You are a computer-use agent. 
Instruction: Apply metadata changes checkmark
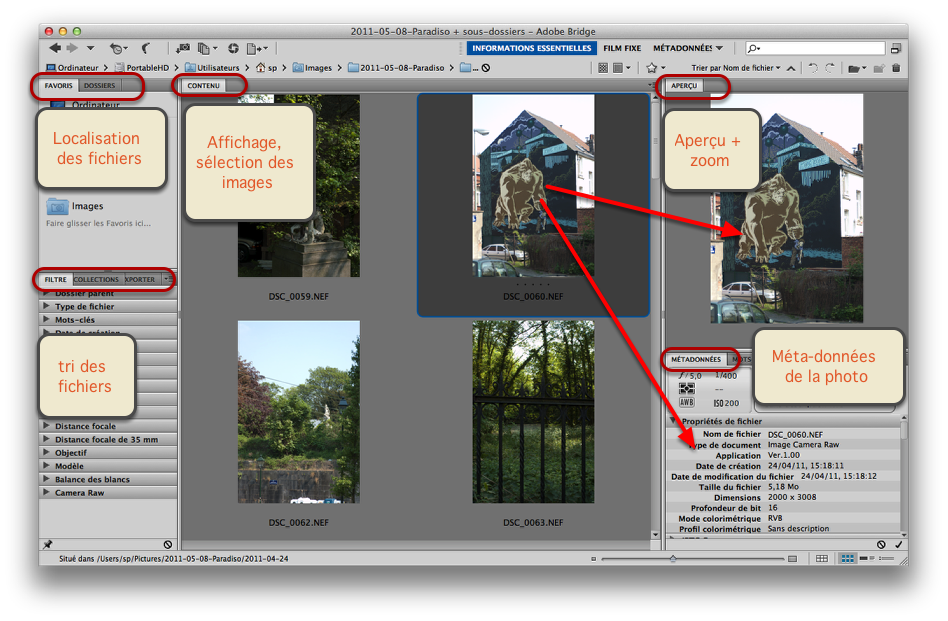point(898,544)
